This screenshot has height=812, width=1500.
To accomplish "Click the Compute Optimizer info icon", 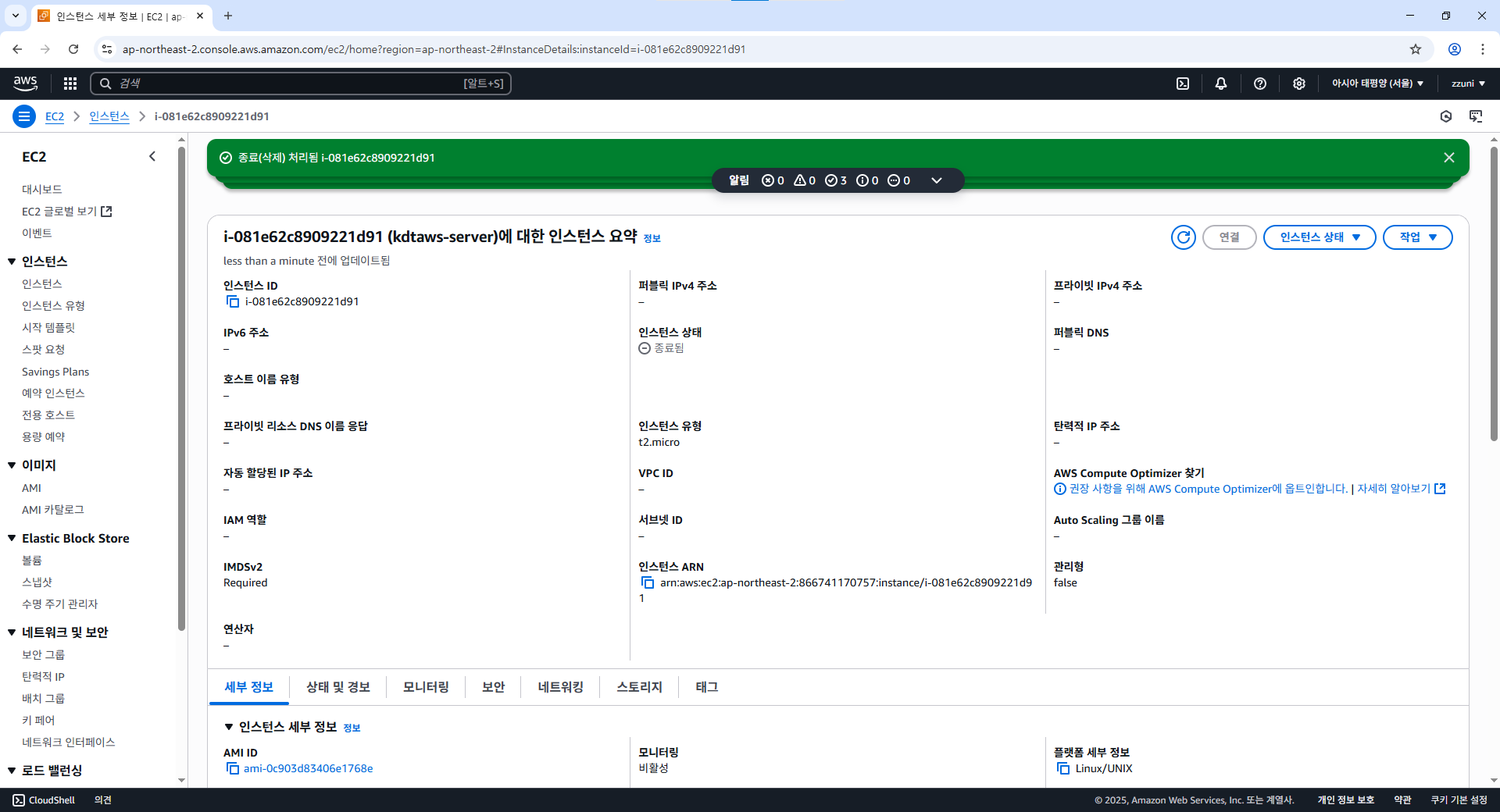I will pyautogui.click(x=1060, y=489).
